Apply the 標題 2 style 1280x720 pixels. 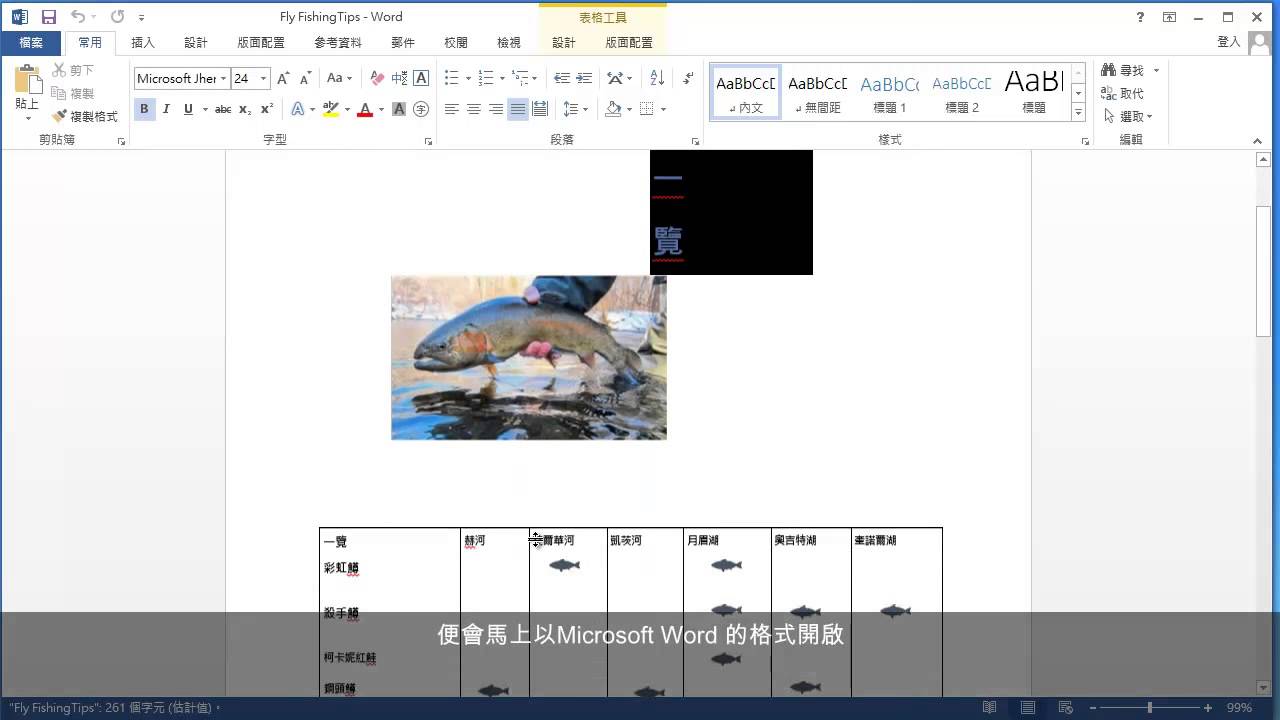[961, 92]
